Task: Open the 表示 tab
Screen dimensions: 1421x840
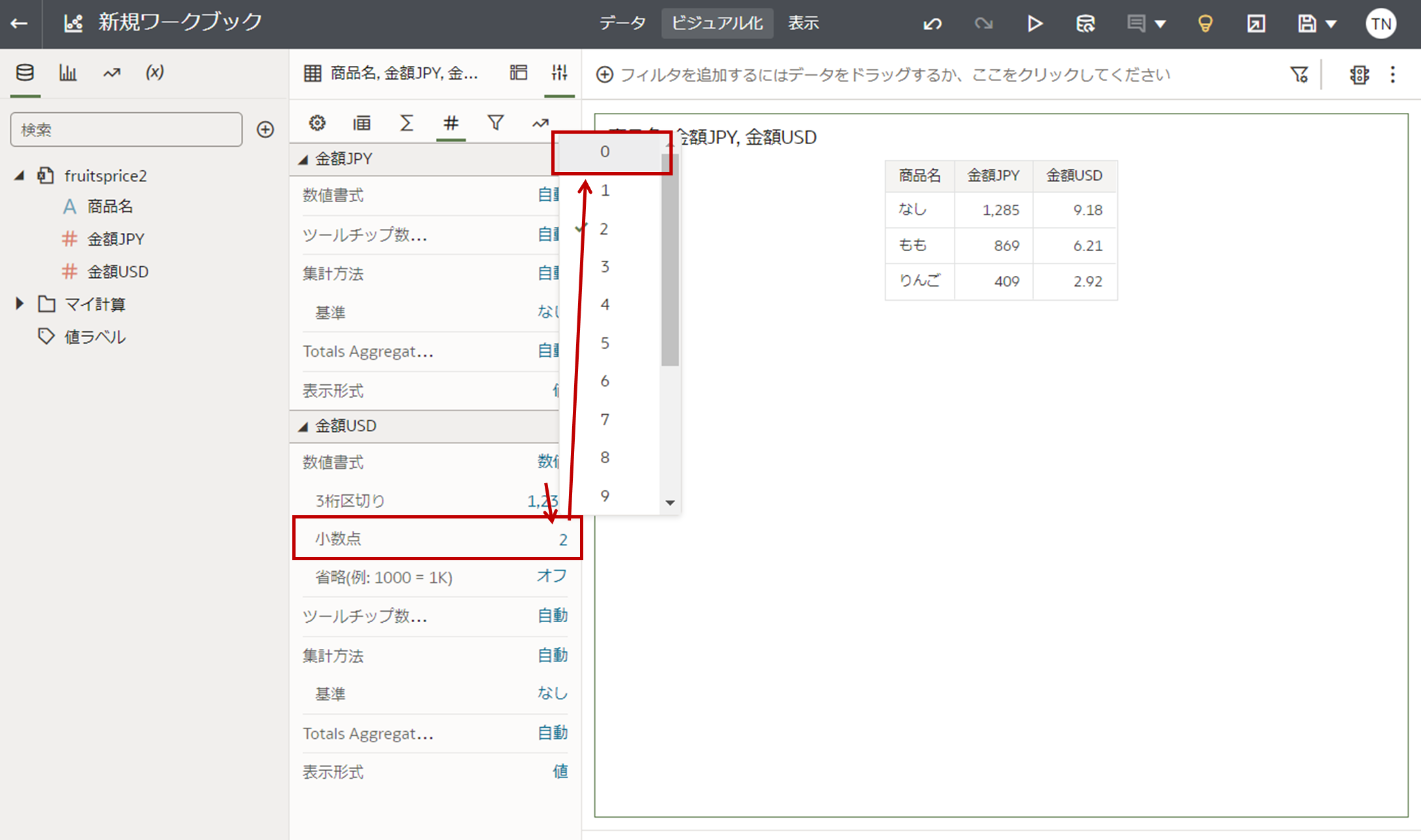Action: (x=803, y=23)
